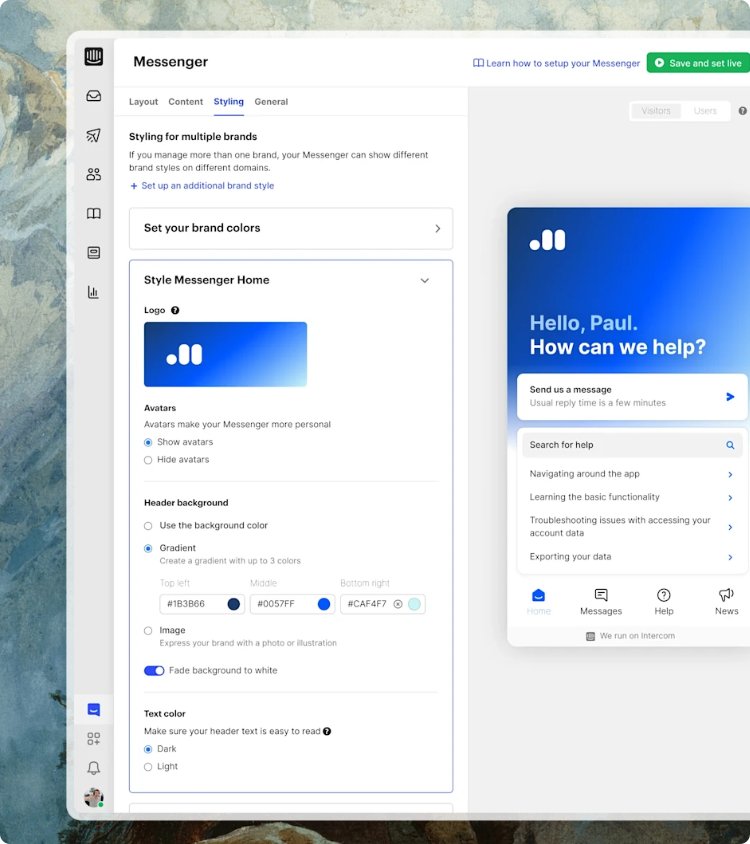
Task: Expand the Set your brand colors section
Action: pyautogui.click(x=290, y=228)
